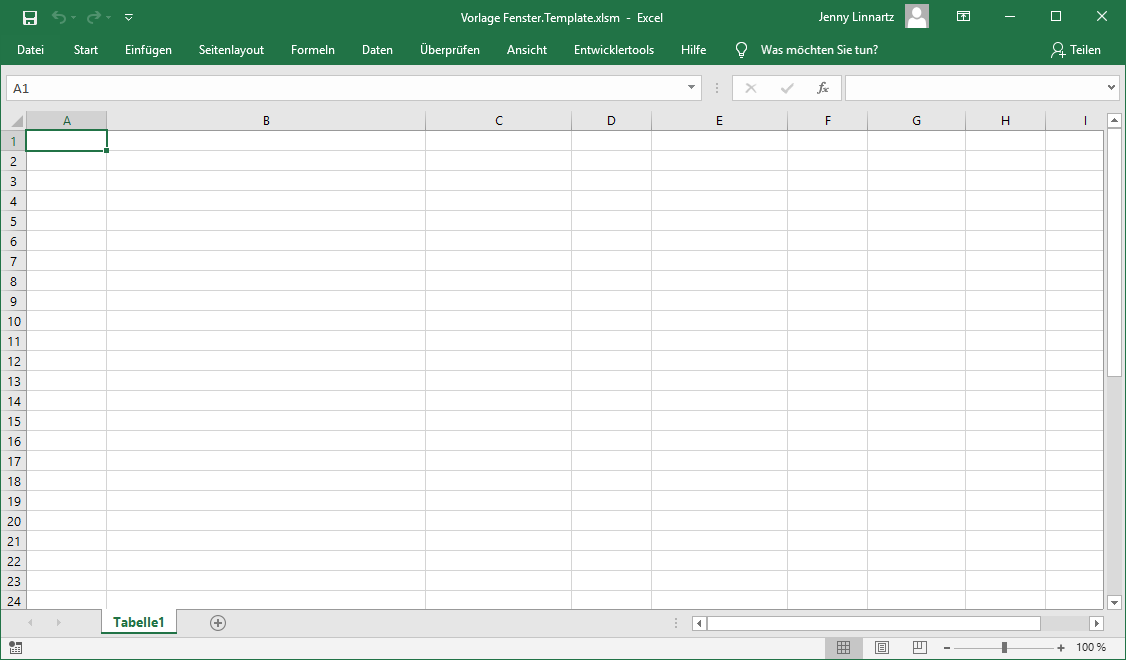The image size is (1126, 660).
Task: Click the horizontal scrollbar right arrow
Action: 1097,623
